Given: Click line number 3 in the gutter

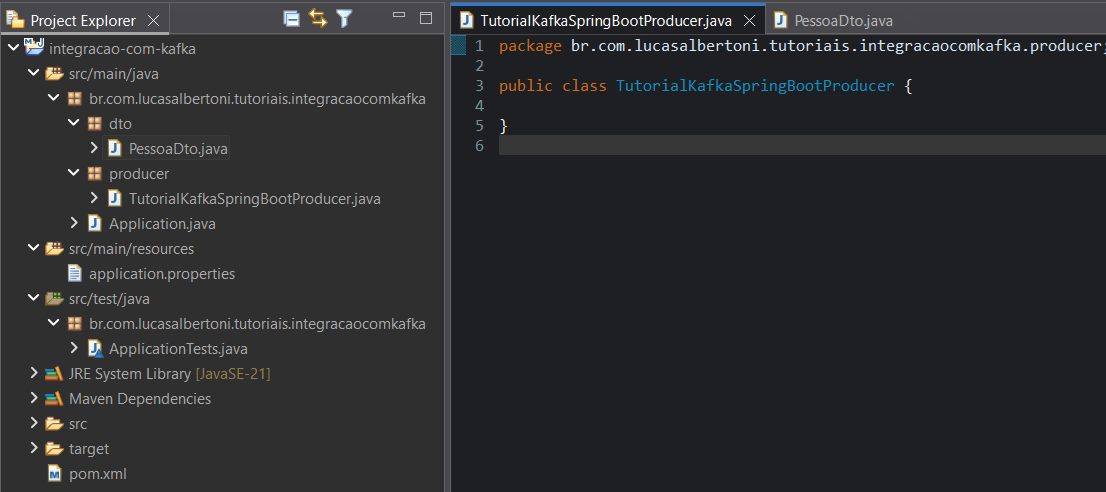Looking at the screenshot, I should point(480,86).
